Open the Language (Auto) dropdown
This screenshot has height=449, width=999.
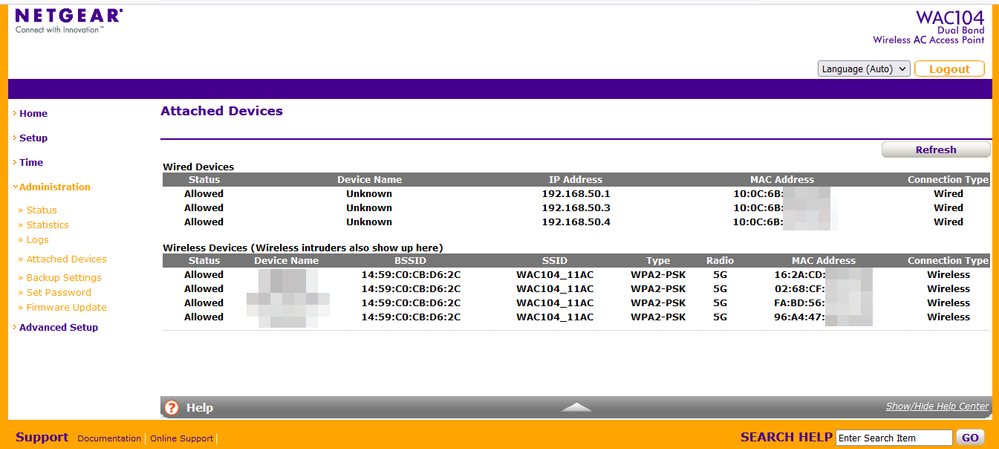coord(864,69)
